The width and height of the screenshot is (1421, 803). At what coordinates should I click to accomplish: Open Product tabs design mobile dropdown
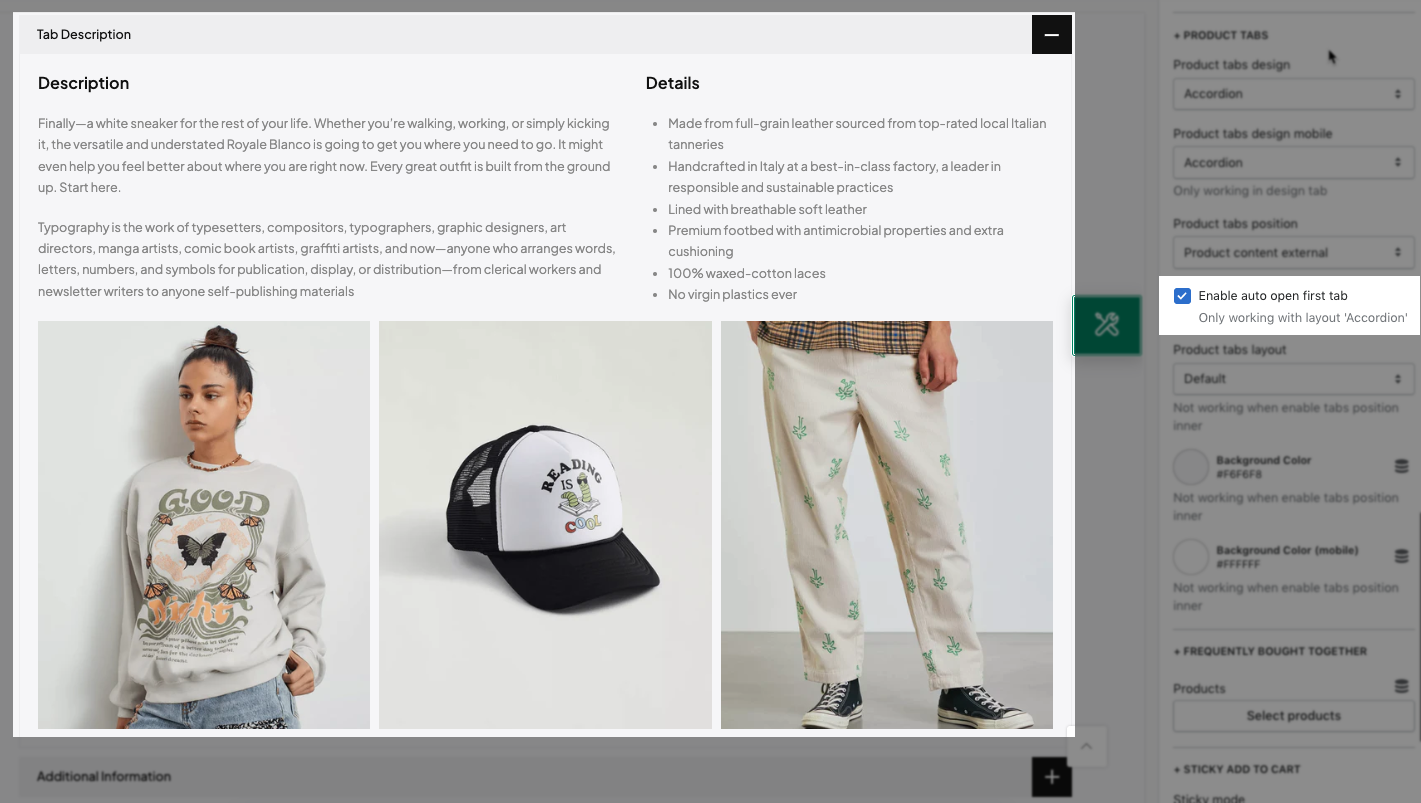tap(1293, 162)
